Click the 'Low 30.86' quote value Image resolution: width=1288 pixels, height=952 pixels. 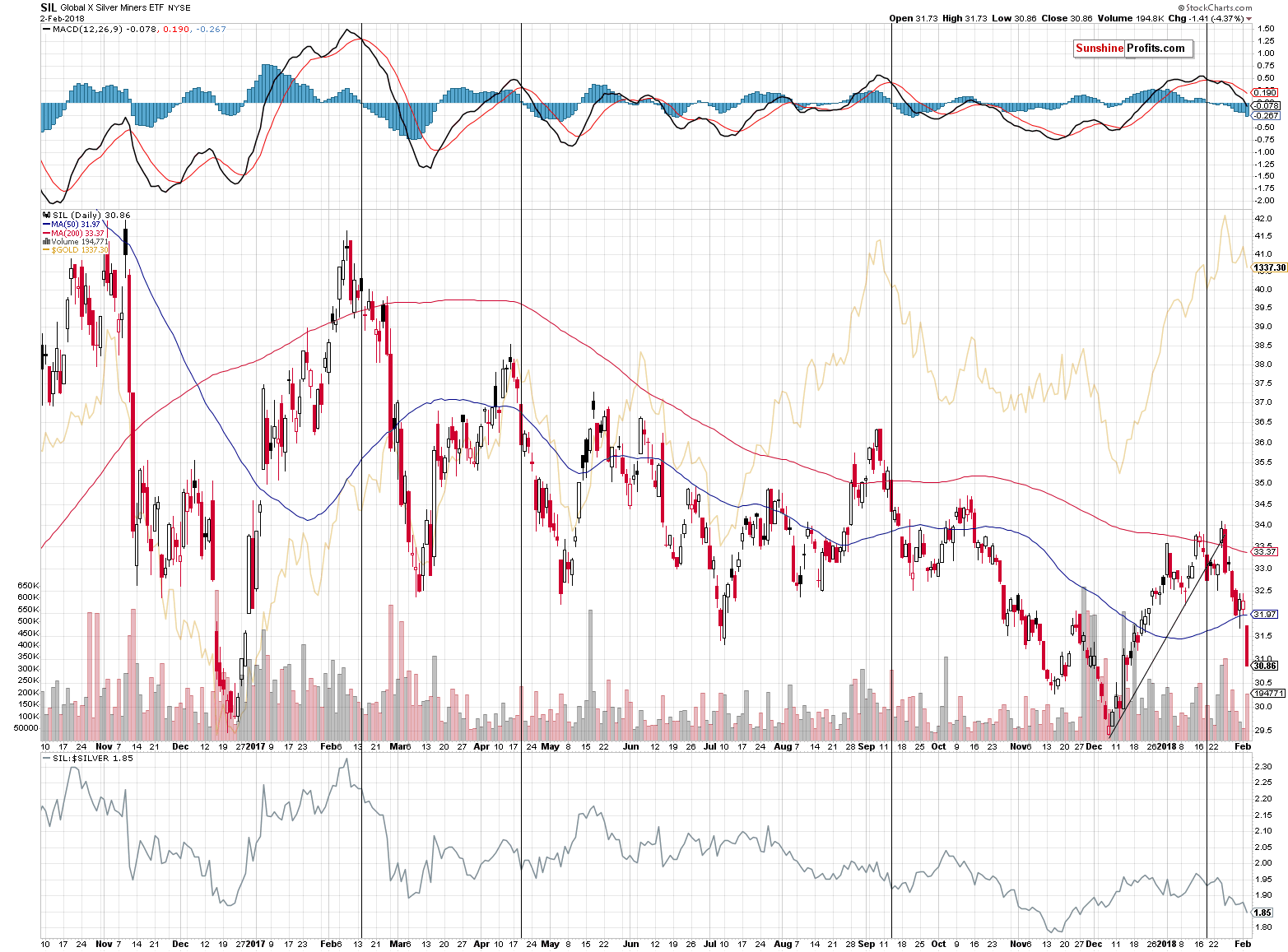(1012, 18)
